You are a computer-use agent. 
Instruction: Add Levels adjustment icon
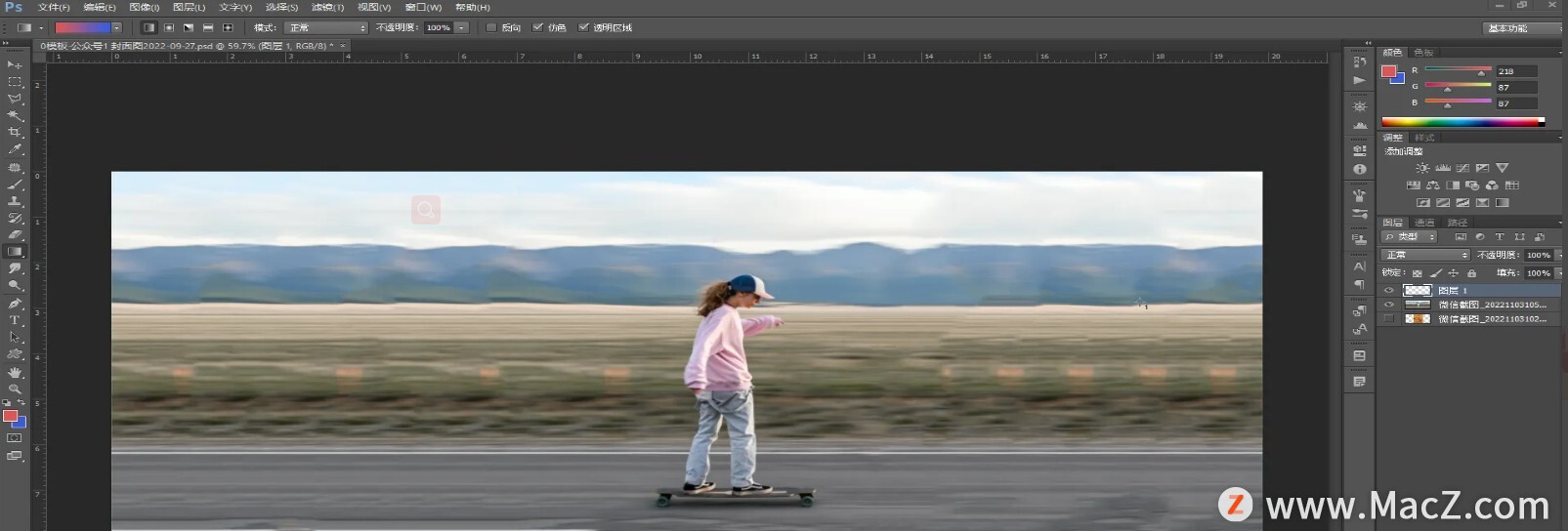(x=1443, y=168)
